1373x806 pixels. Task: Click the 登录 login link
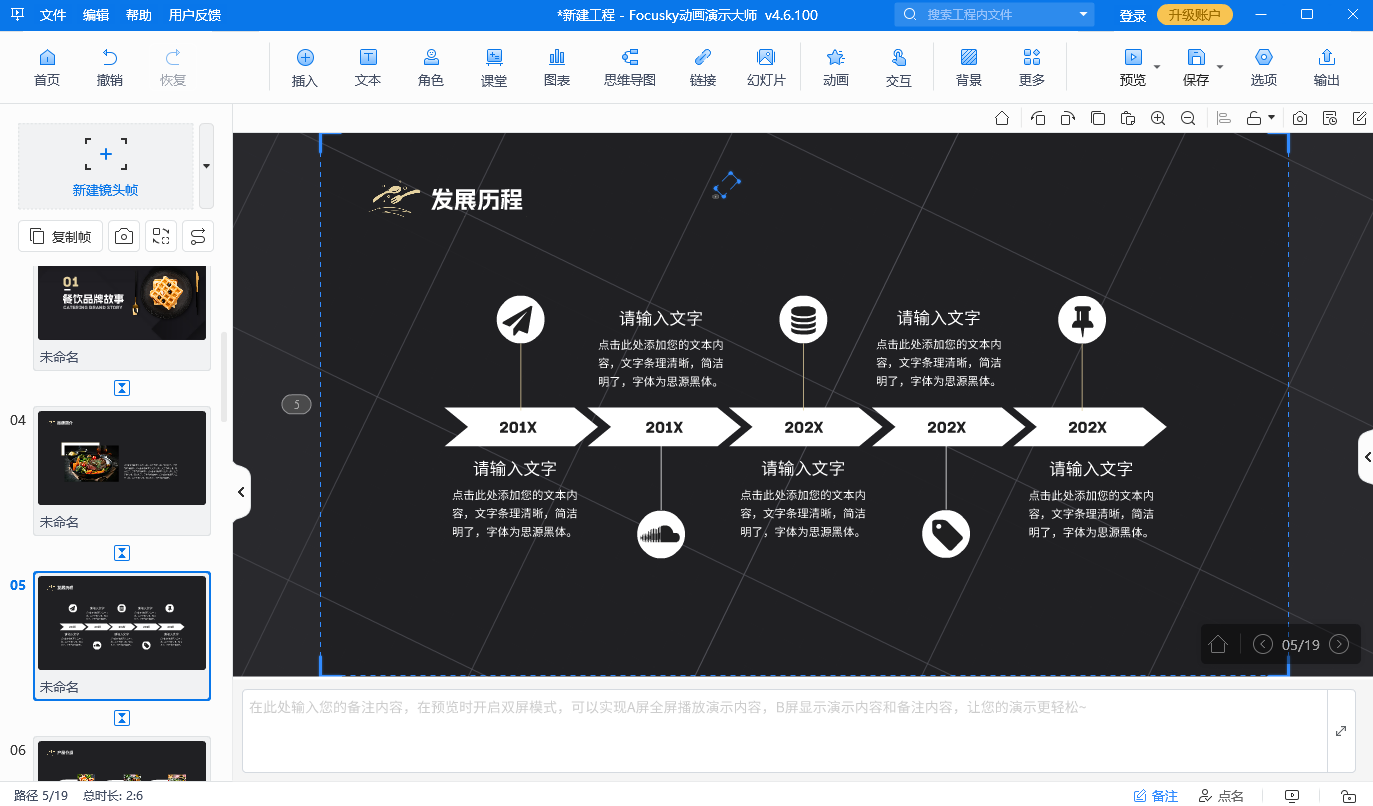[1133, 15]
